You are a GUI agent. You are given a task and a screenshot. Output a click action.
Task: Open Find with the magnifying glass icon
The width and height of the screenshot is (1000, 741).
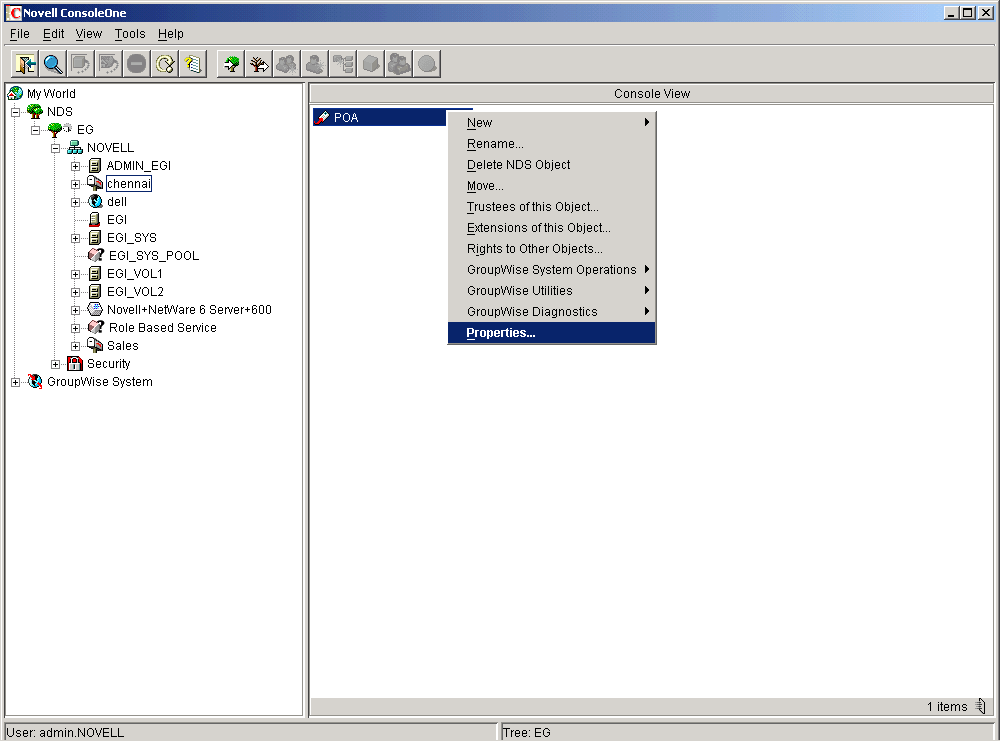coord(53,64)
